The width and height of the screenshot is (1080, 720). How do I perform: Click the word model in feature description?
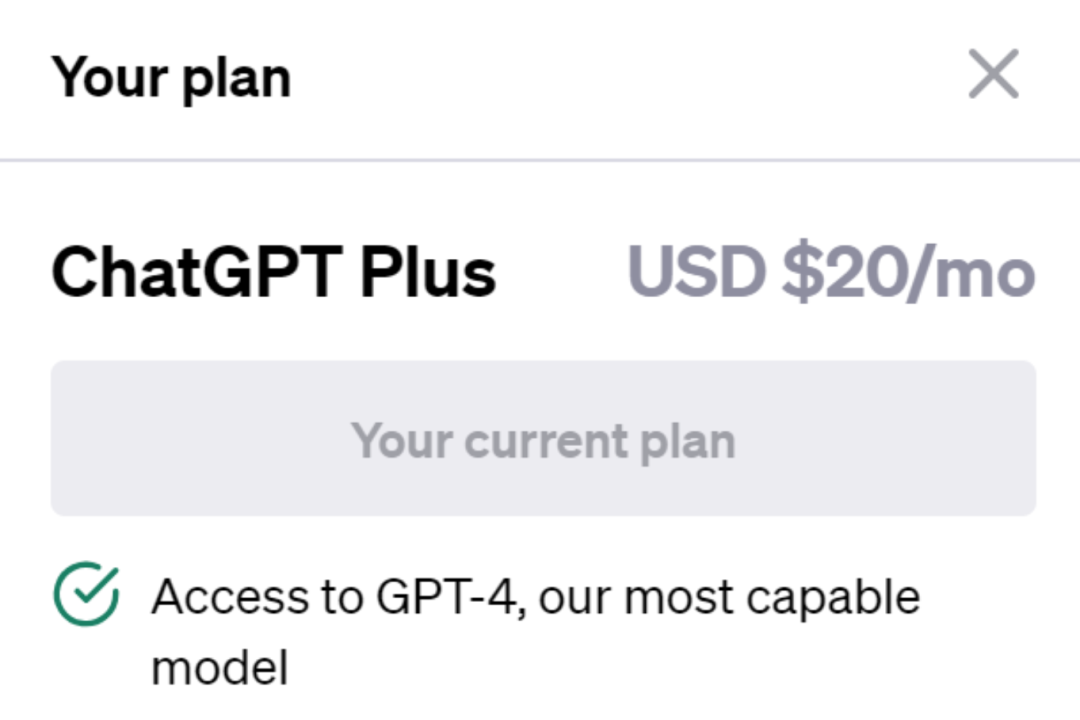219,667
